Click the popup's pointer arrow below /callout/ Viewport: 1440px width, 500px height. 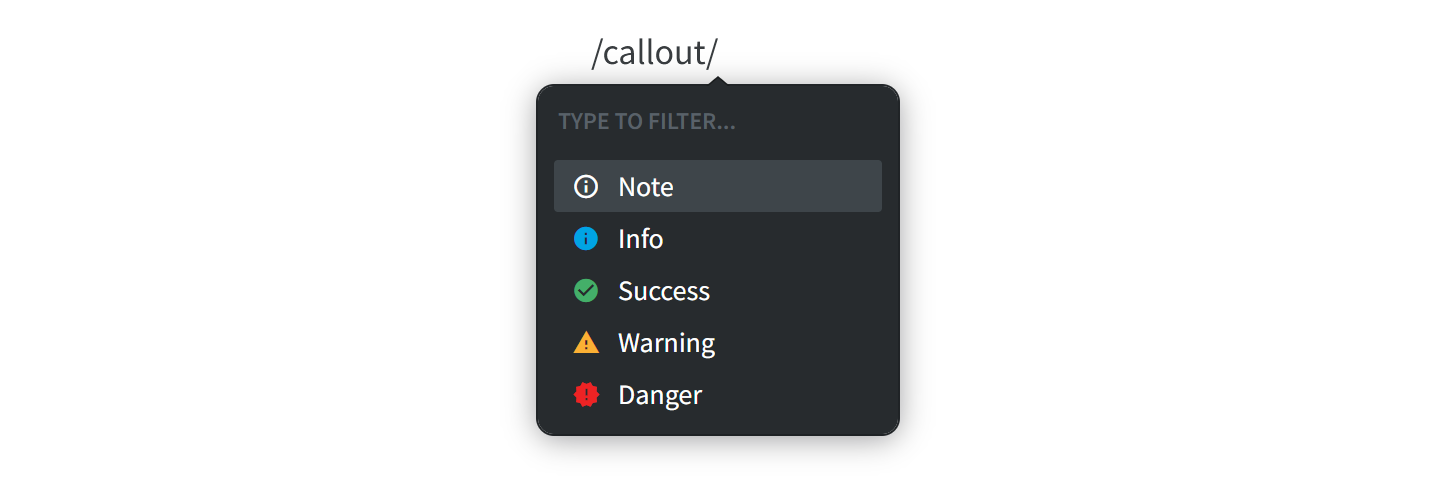pyautogui.click(x=718, y=80)
